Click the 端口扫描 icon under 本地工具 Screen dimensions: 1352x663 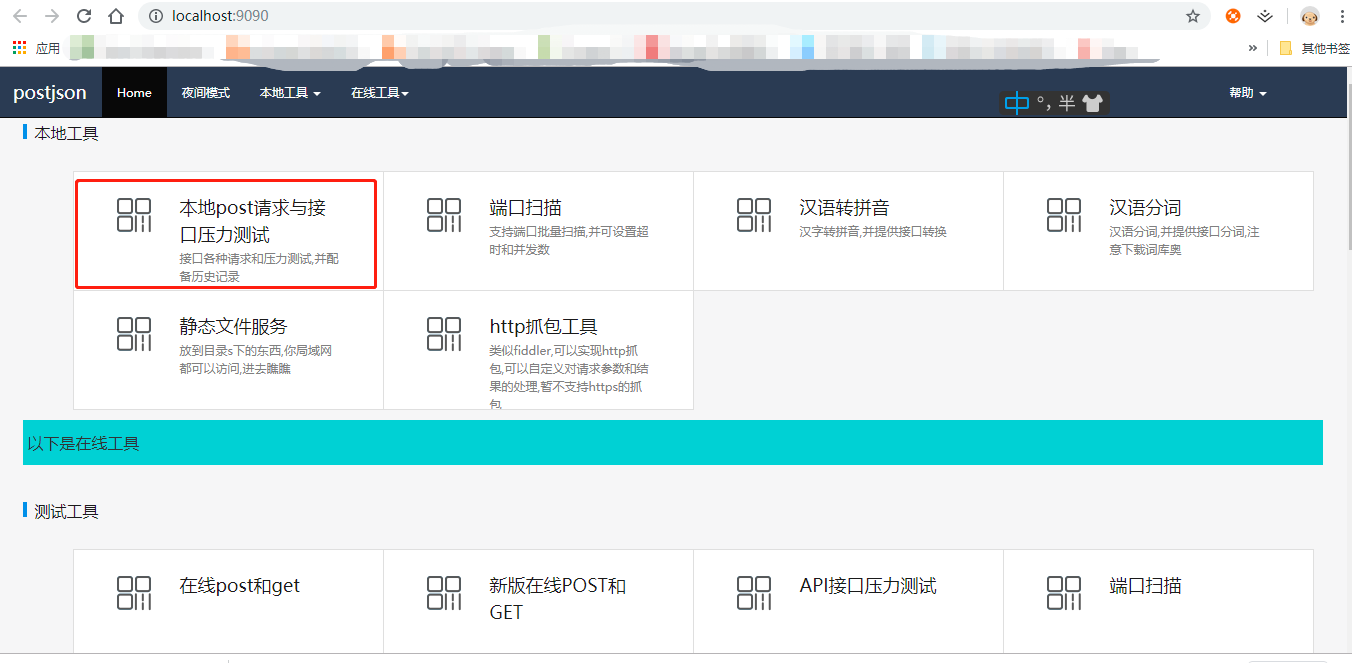tap(444, 215)
